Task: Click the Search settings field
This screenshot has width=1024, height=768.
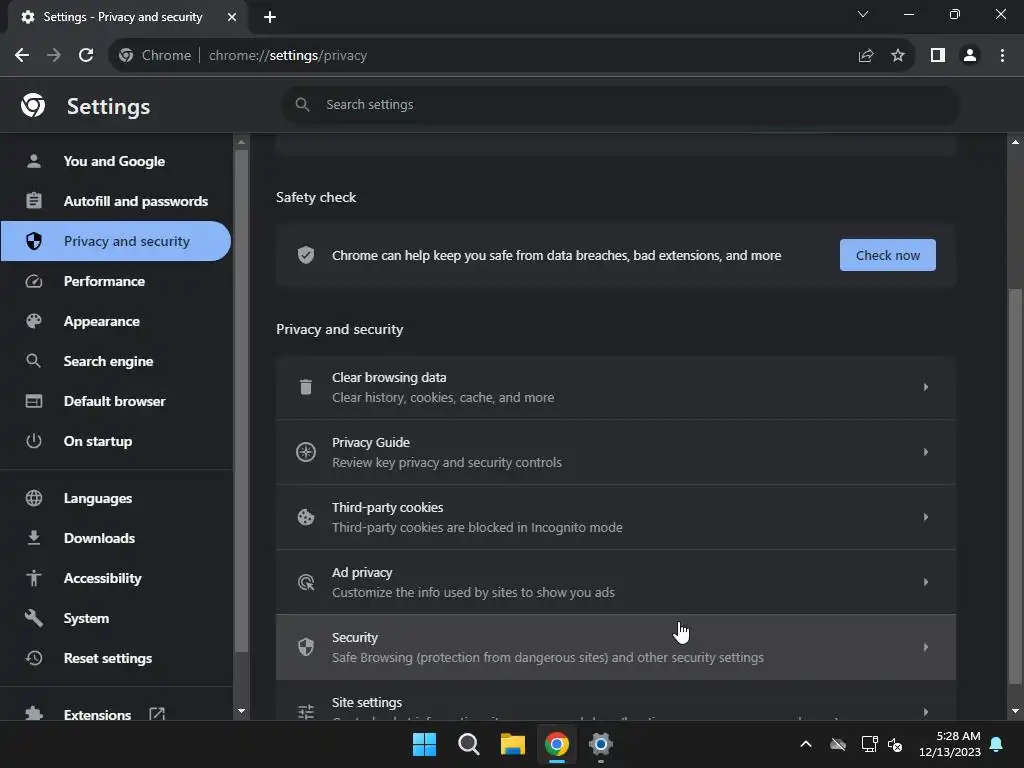Action: (620, 104)
